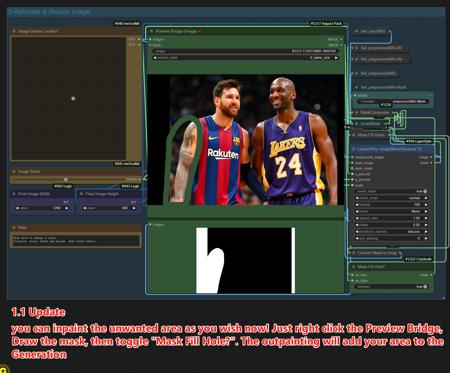Click the center dot in Image Center Location pad

(x=73, y=98)
